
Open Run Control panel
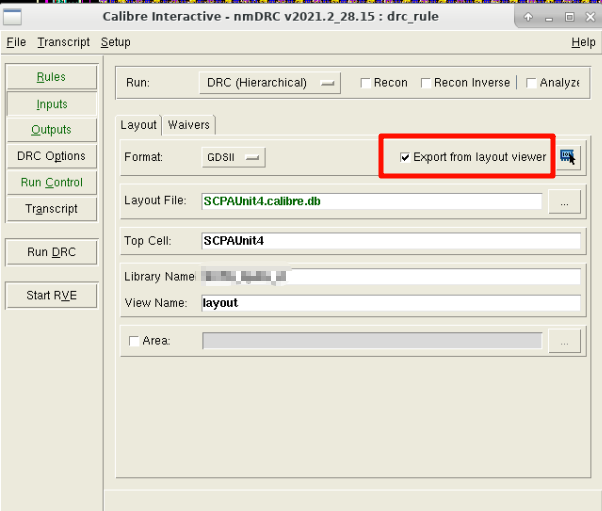(51, 182)
